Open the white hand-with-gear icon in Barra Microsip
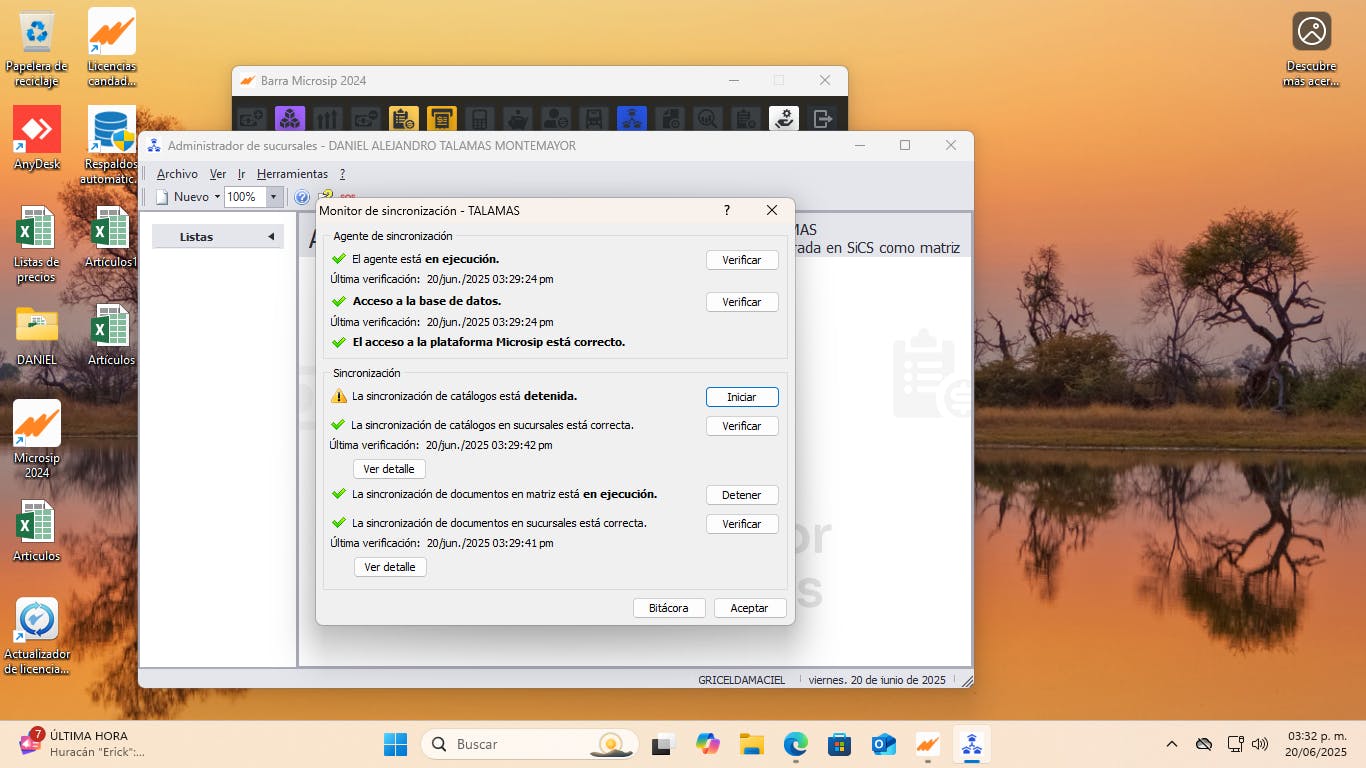Viewport: 1366px width, 768px height. click(784, 119)
